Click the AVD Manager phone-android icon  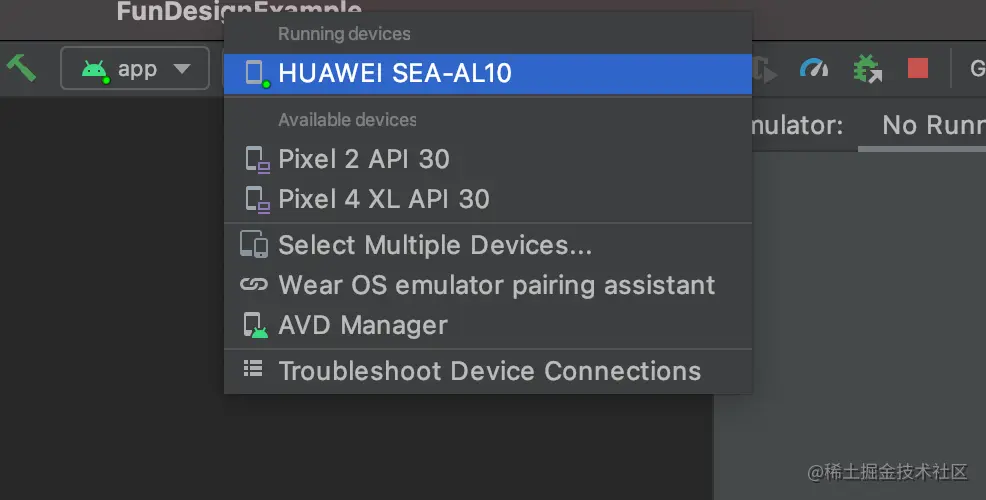click(255, 325)
